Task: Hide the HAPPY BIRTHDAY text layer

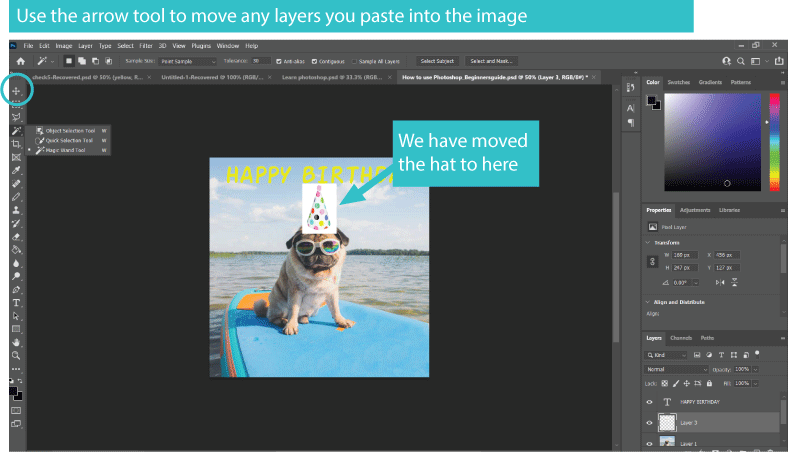Action: click(651, 402)
